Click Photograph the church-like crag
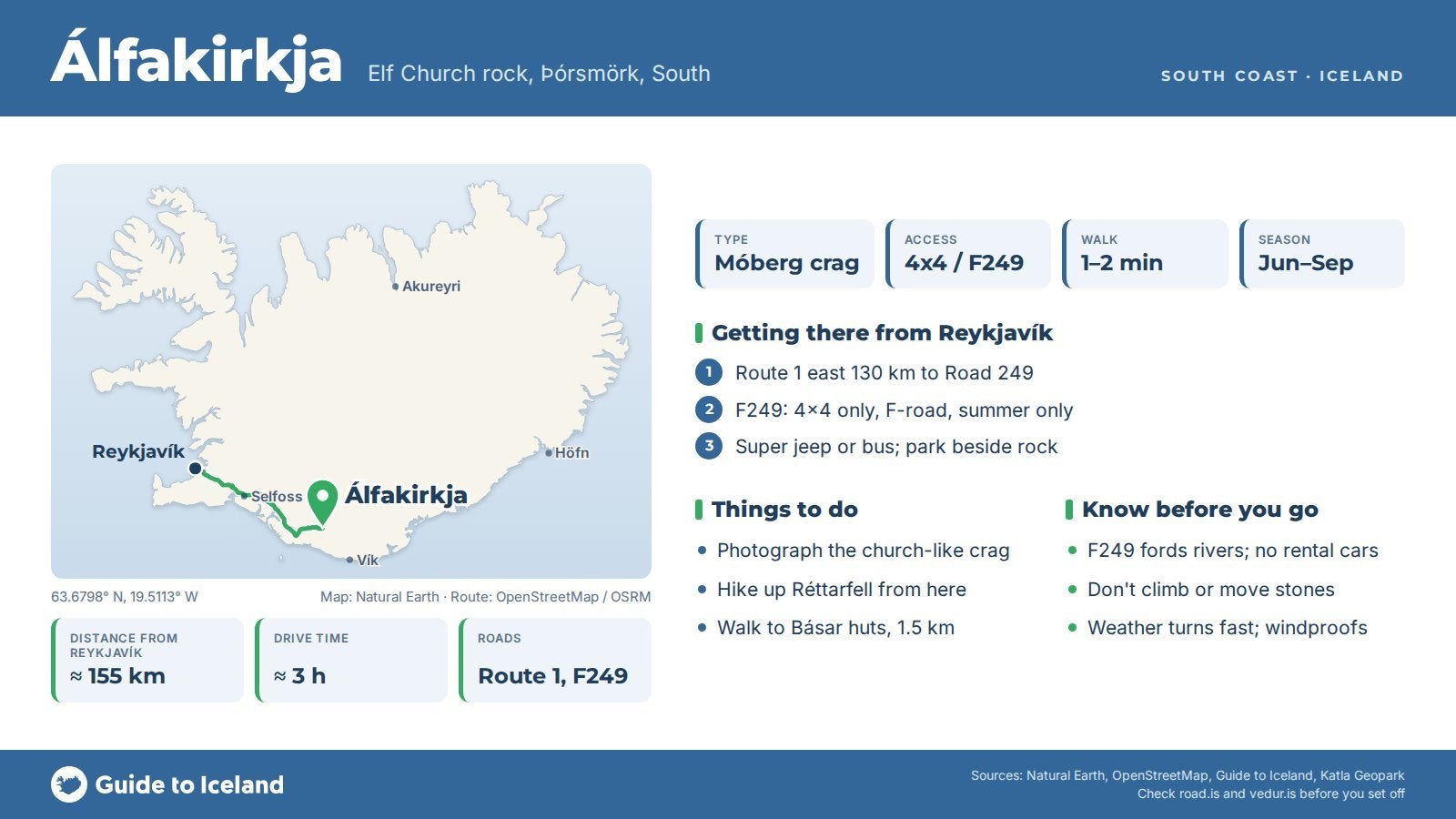This screenshot has width=1456, height=819. pyautogui.click(x=864, y=551)
